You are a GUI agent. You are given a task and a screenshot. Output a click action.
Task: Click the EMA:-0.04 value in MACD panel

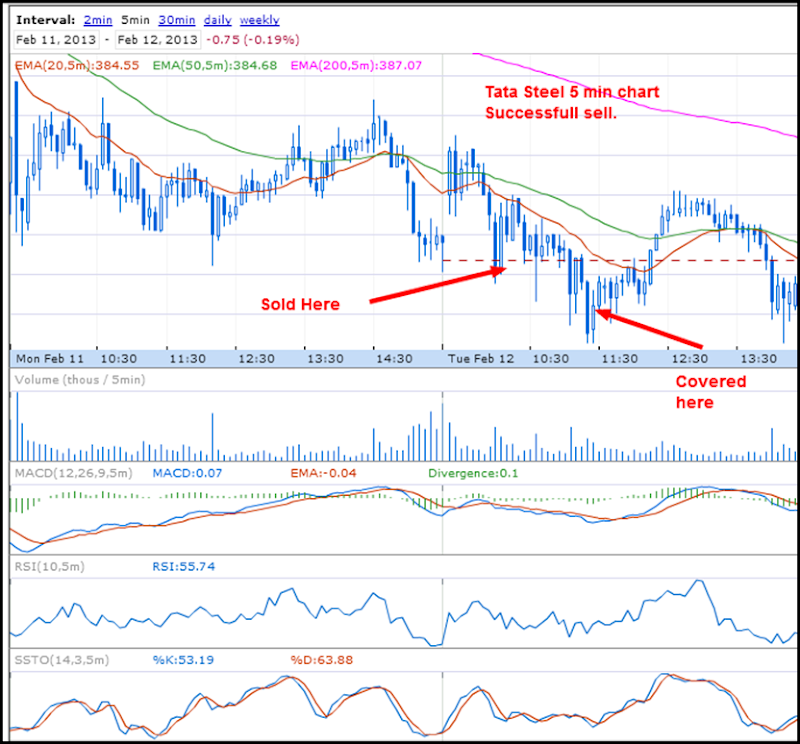click(x=323, y=473)
